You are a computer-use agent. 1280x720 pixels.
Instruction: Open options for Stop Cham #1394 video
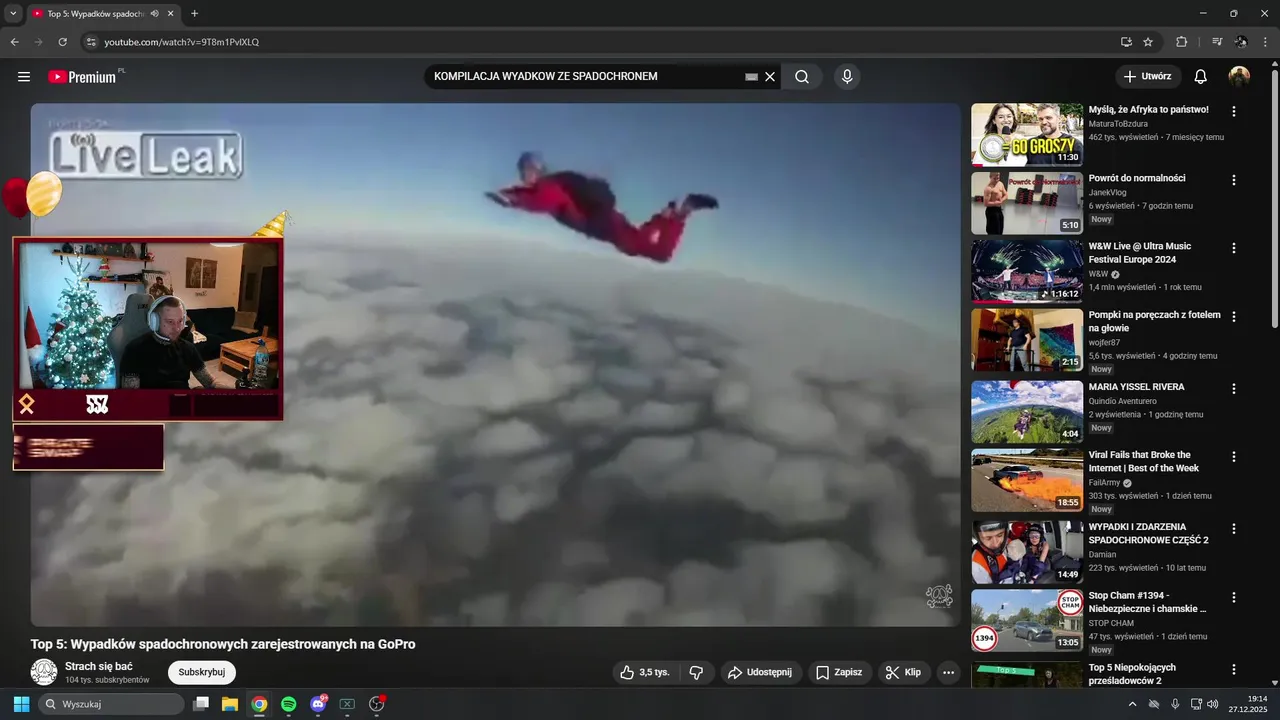[1234, 597]
